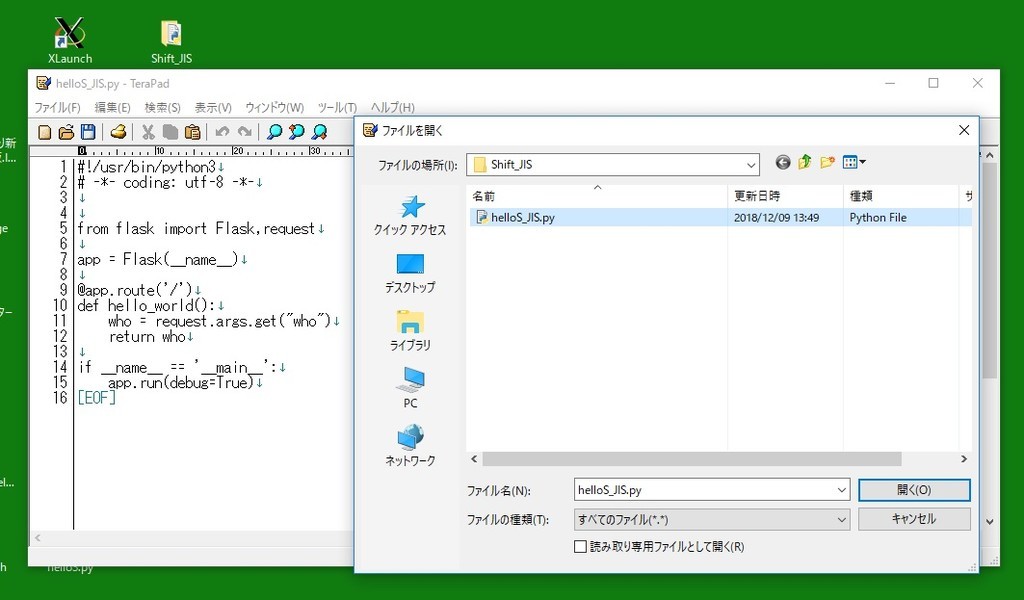The height and width of the screenshot is (600, 1024).
Task: Paste from clipboard using the clipboard icon
Action: 194,131
